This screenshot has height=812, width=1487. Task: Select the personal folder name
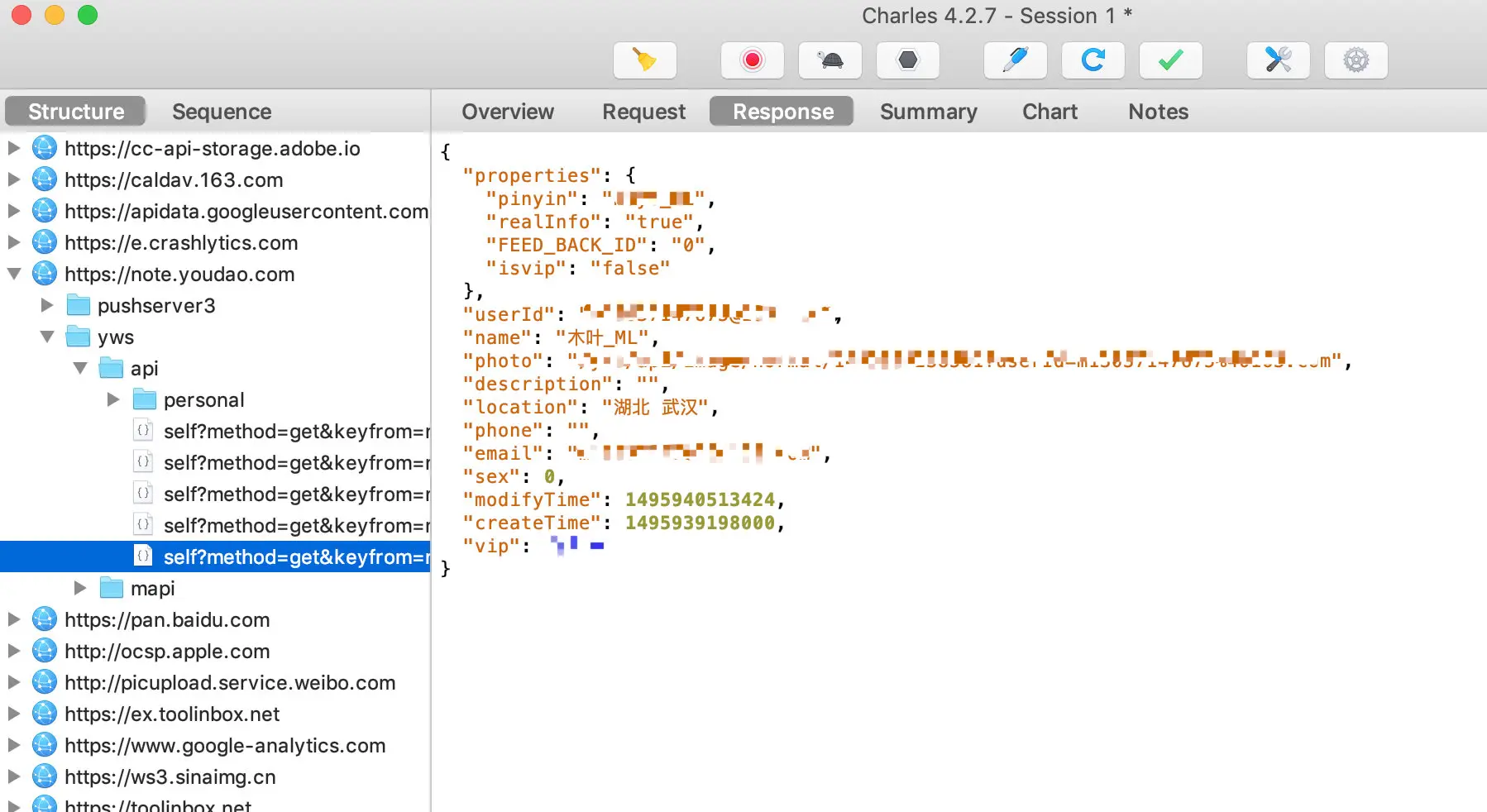point(204,400)
